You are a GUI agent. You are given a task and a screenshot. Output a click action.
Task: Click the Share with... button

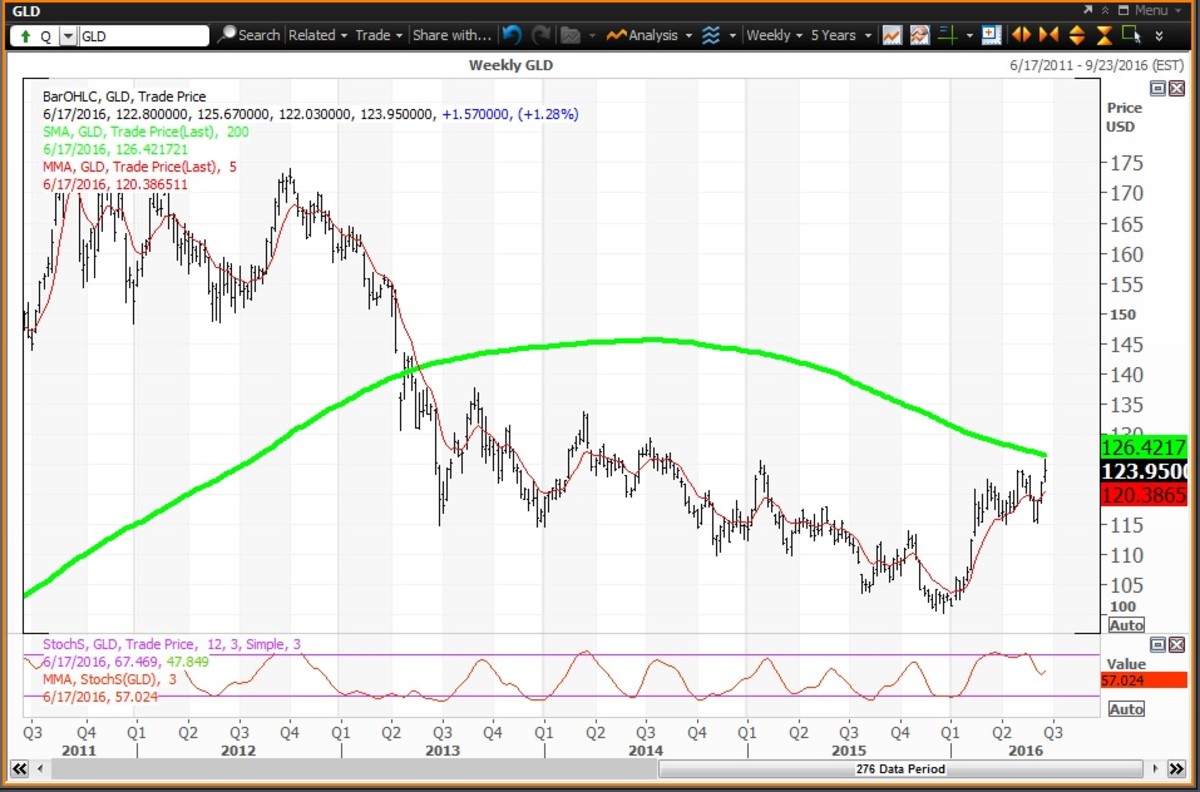(452, 35)
